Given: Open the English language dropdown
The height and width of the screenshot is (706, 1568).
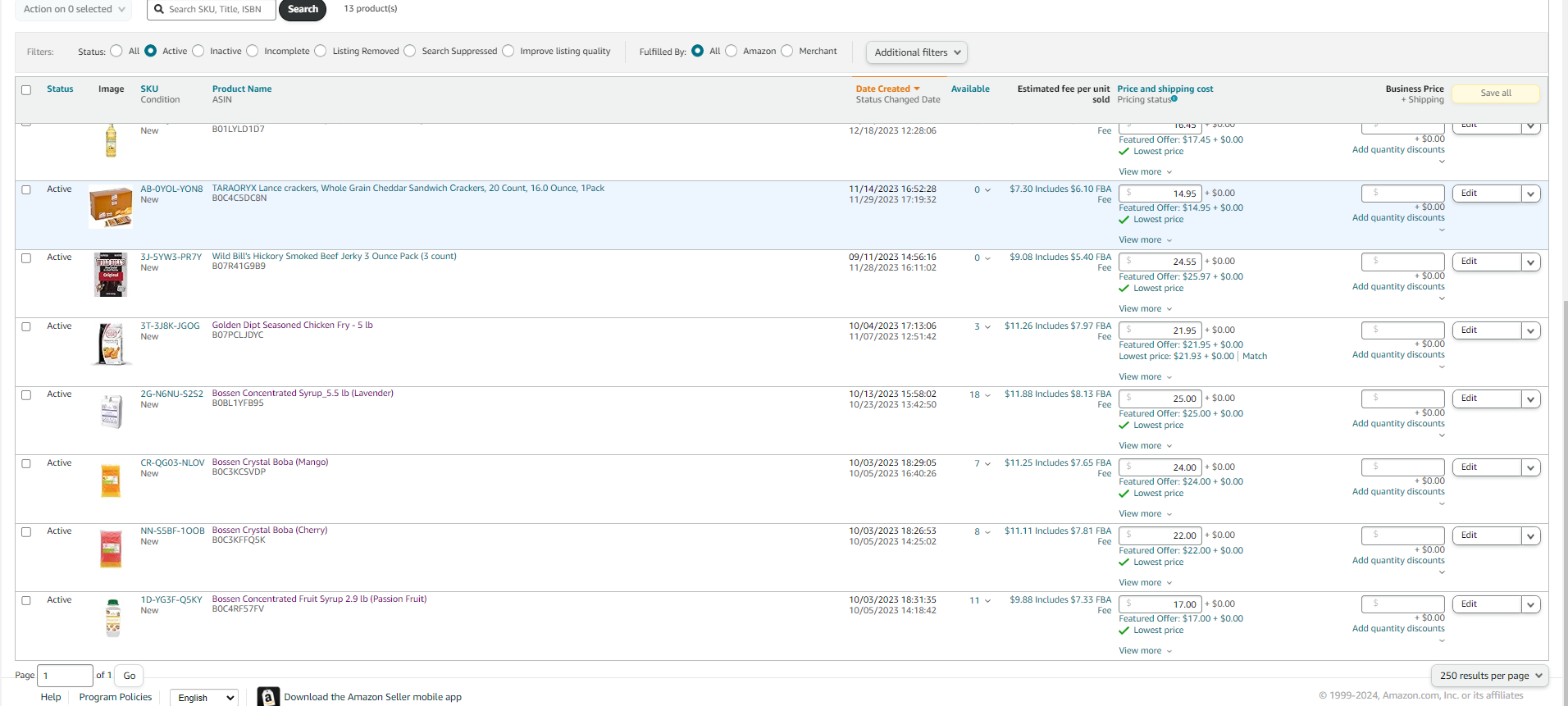Looking at the screenshot, I should coord(204,698).
